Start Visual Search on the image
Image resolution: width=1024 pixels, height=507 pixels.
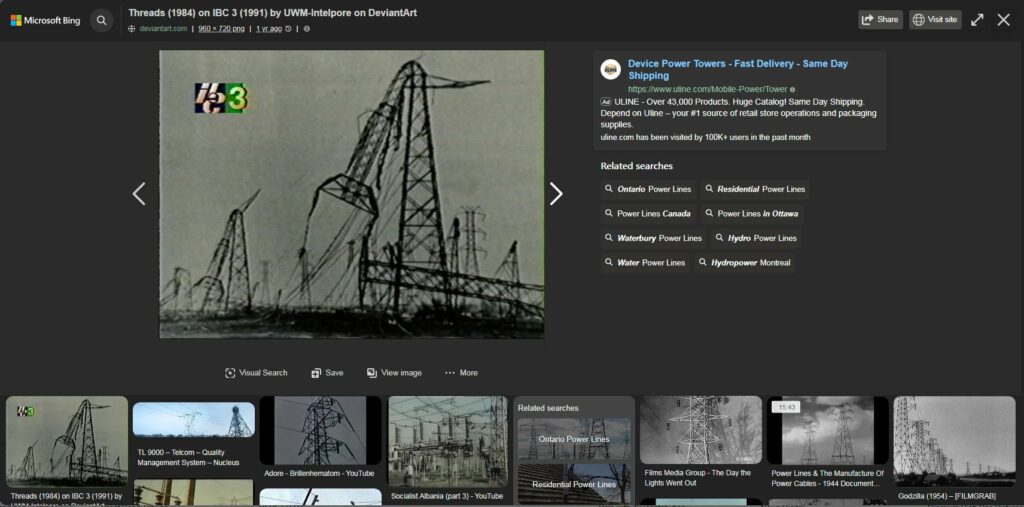pos(256,373)
